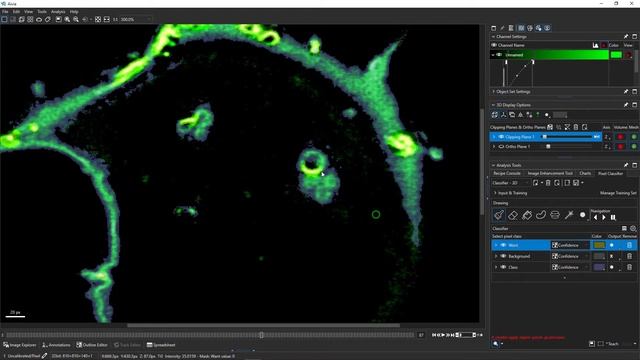Select the paintbrush drawing tool
This screenshot has width=640, height=360.
pyautogui.click(x=499, y=215)
